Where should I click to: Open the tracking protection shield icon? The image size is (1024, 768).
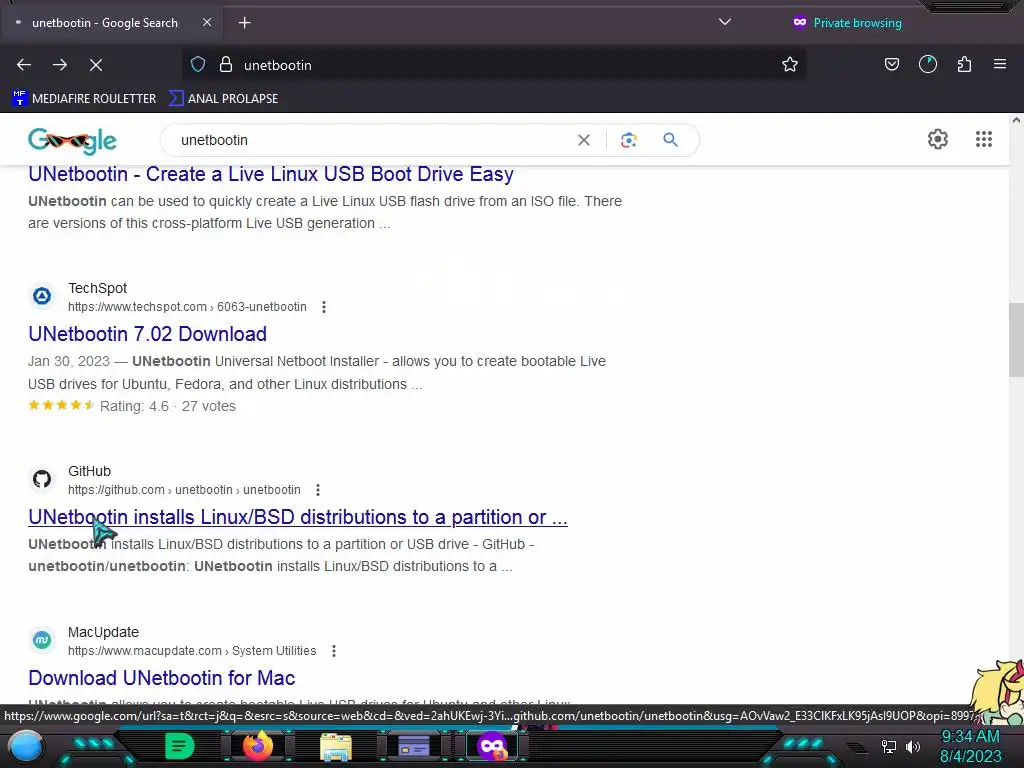198,65
